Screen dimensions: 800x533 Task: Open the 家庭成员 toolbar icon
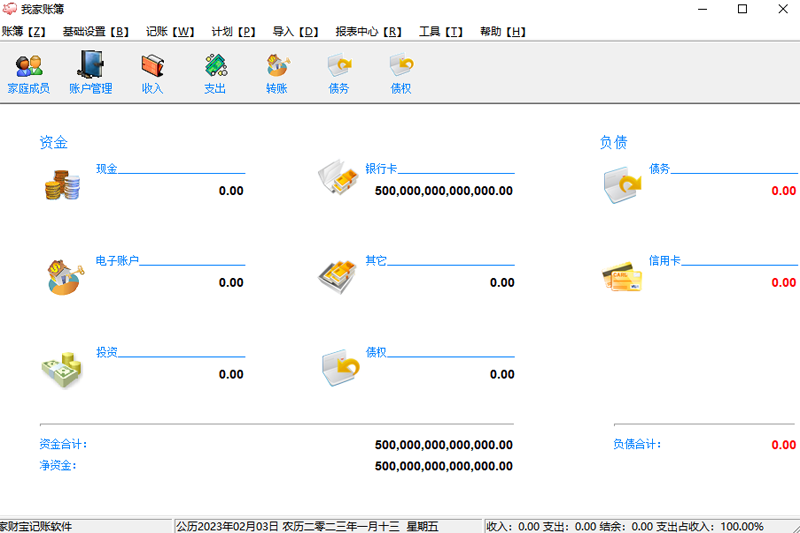(28, 74)
